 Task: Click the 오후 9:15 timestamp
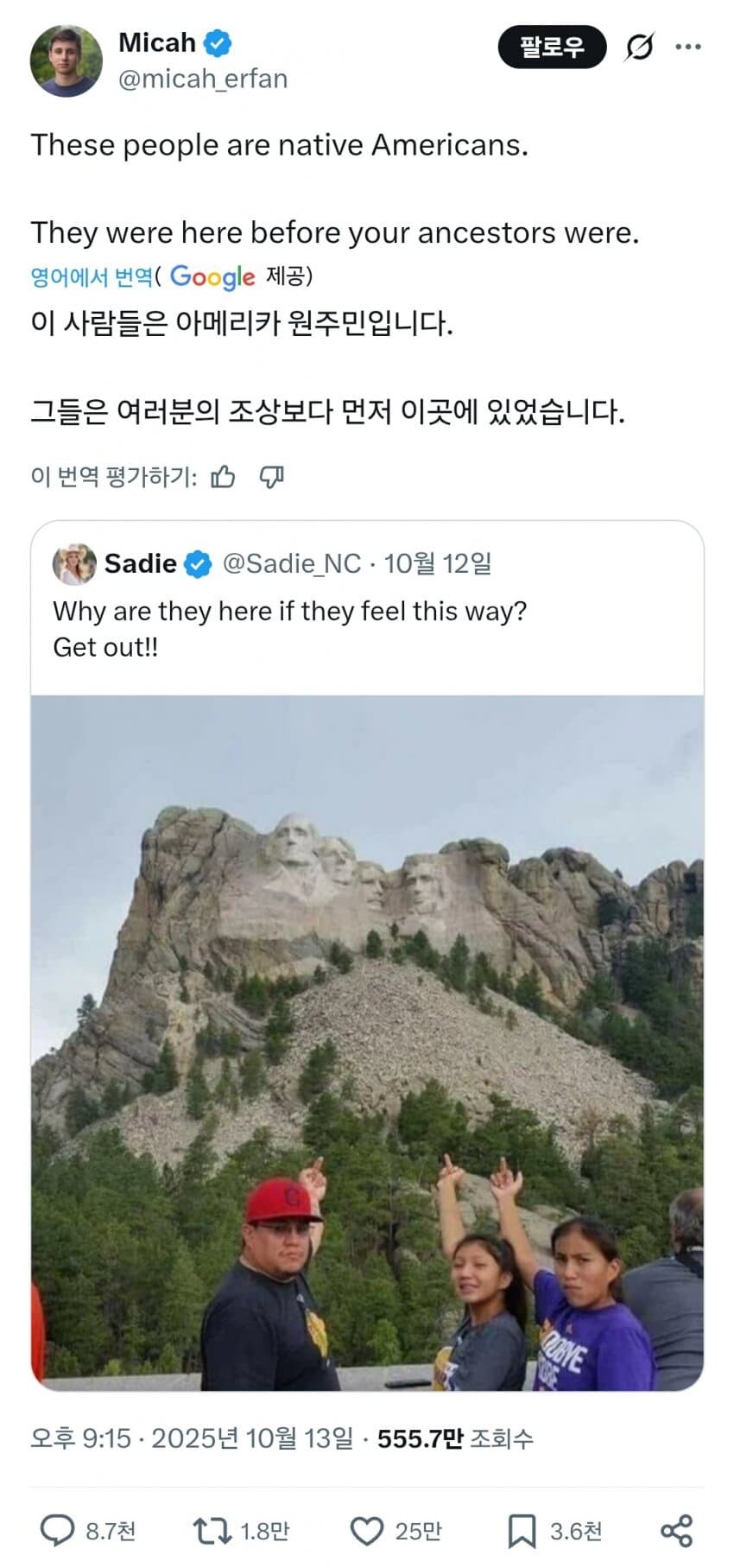(80, 1438)
